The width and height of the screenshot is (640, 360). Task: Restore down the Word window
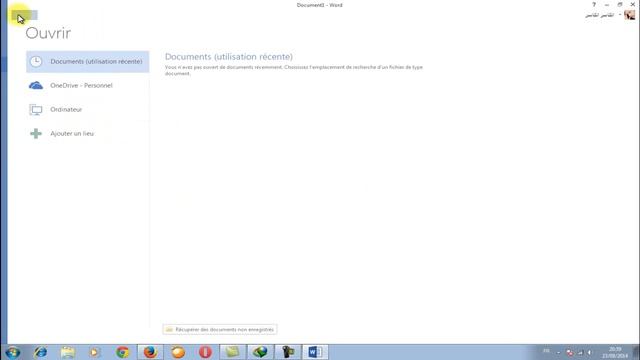pyautogui.click(x=620, y=4)
